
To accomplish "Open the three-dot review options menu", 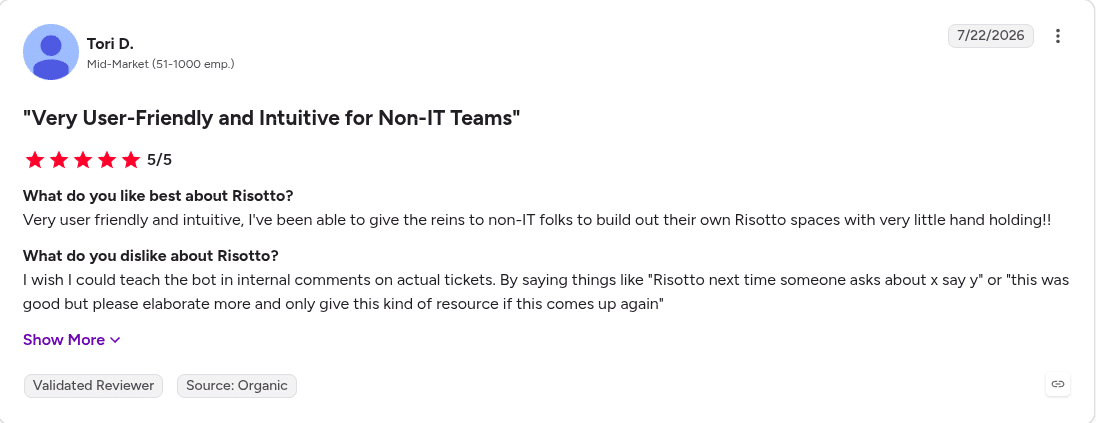I will [1058, 36].
